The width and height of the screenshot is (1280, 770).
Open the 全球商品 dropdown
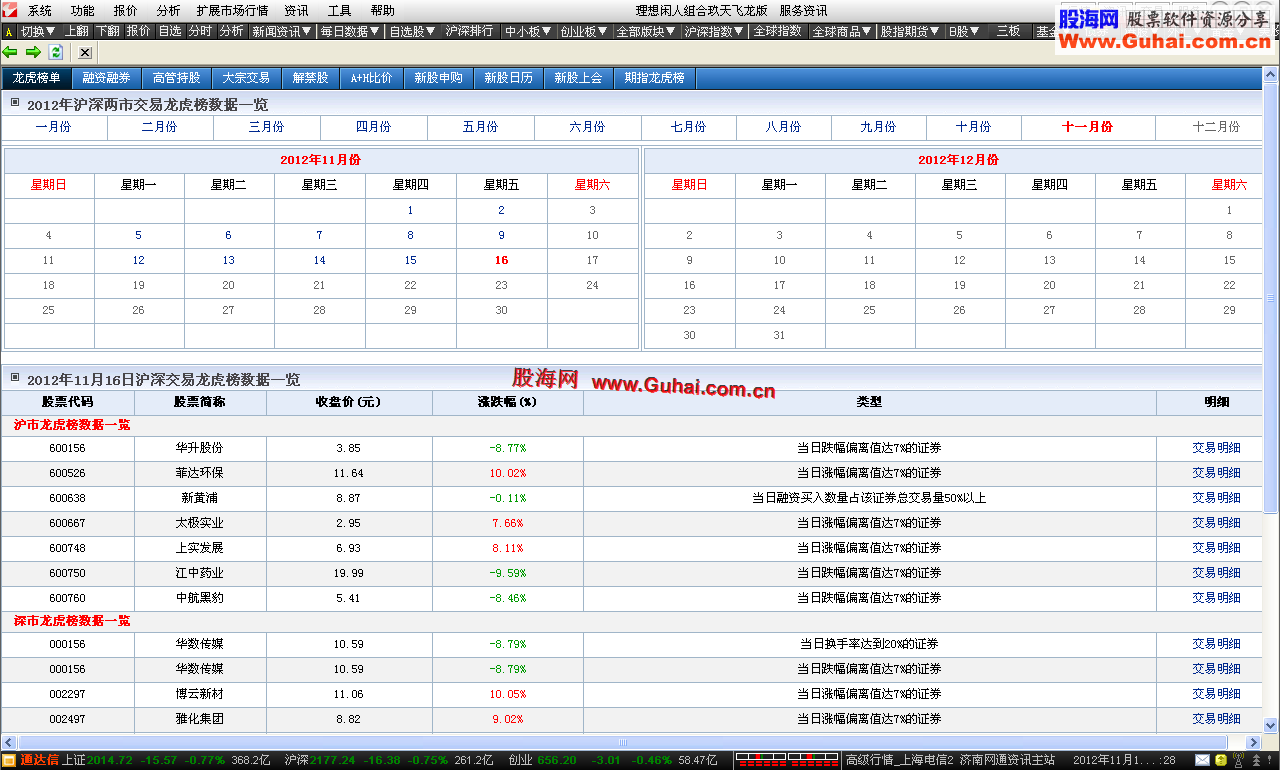pyautogui.click(x=843, y=32)
